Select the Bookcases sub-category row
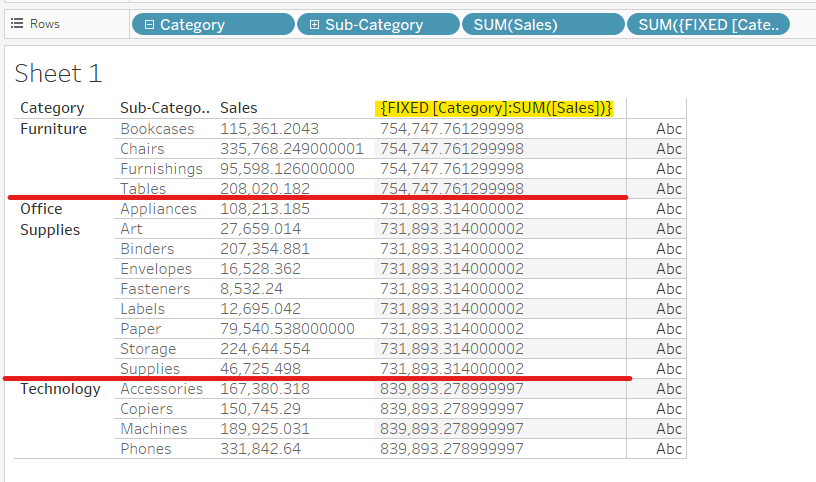 click(x=157, y=129)
